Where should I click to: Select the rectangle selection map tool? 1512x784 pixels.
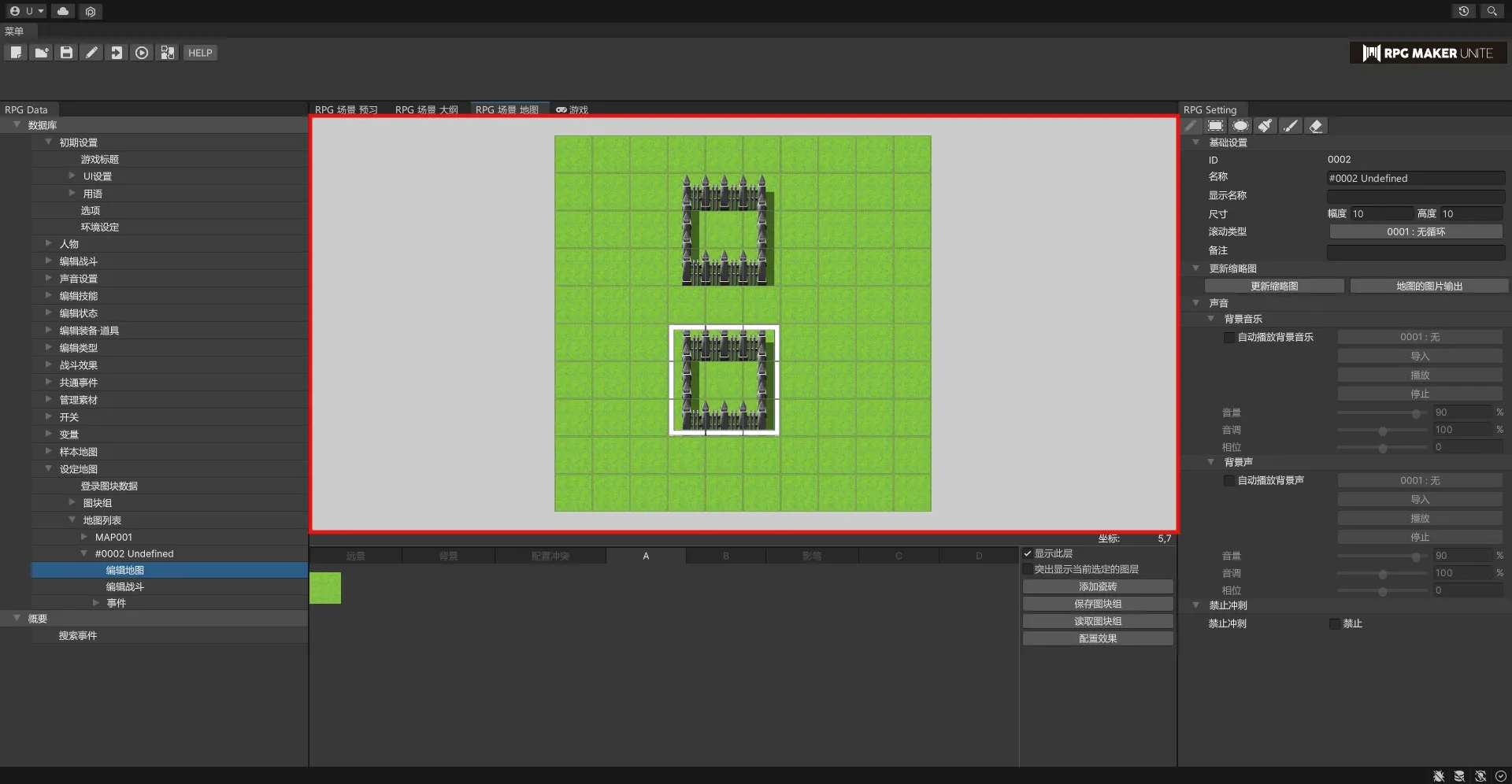pyautogui.click(x=1215, y=126)
